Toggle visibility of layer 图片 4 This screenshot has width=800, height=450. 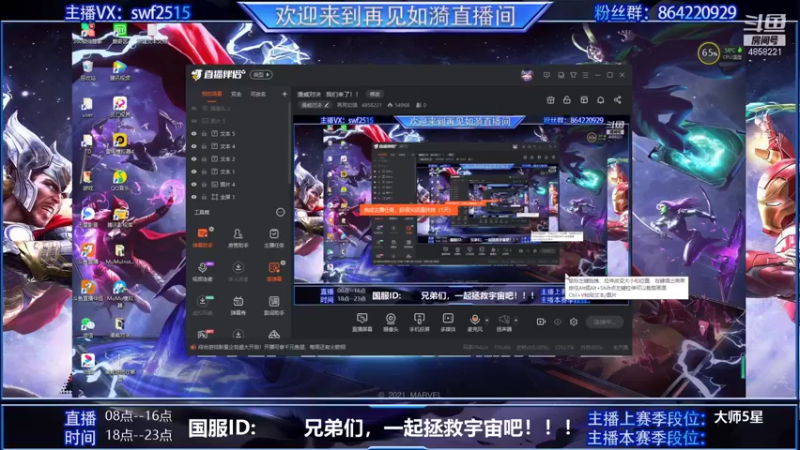(194, 184)
